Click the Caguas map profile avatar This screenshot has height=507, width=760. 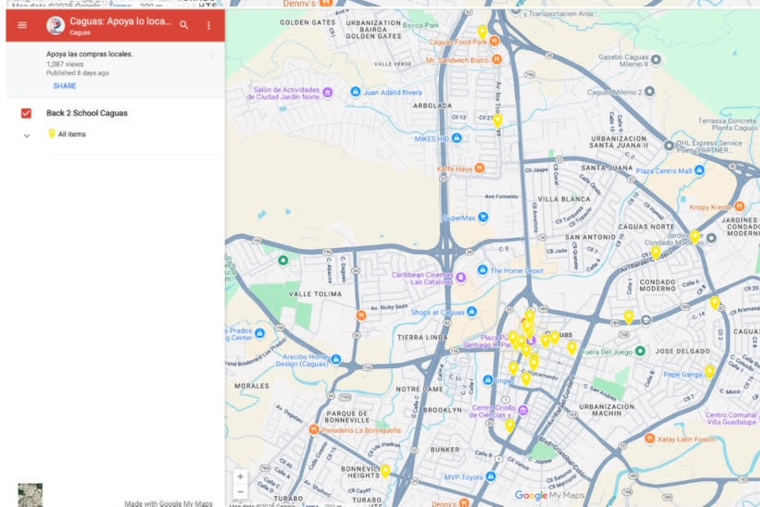(x=56, y=25)
